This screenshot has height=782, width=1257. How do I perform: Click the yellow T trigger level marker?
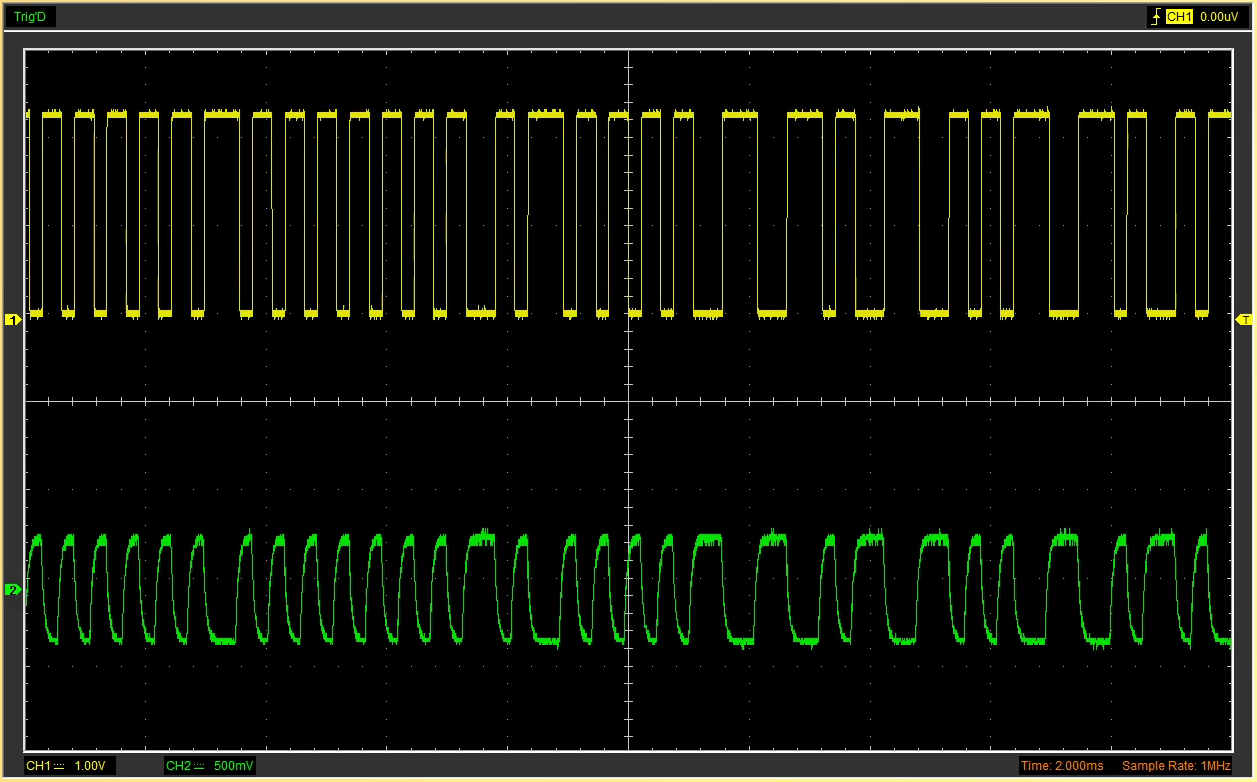1244,319
